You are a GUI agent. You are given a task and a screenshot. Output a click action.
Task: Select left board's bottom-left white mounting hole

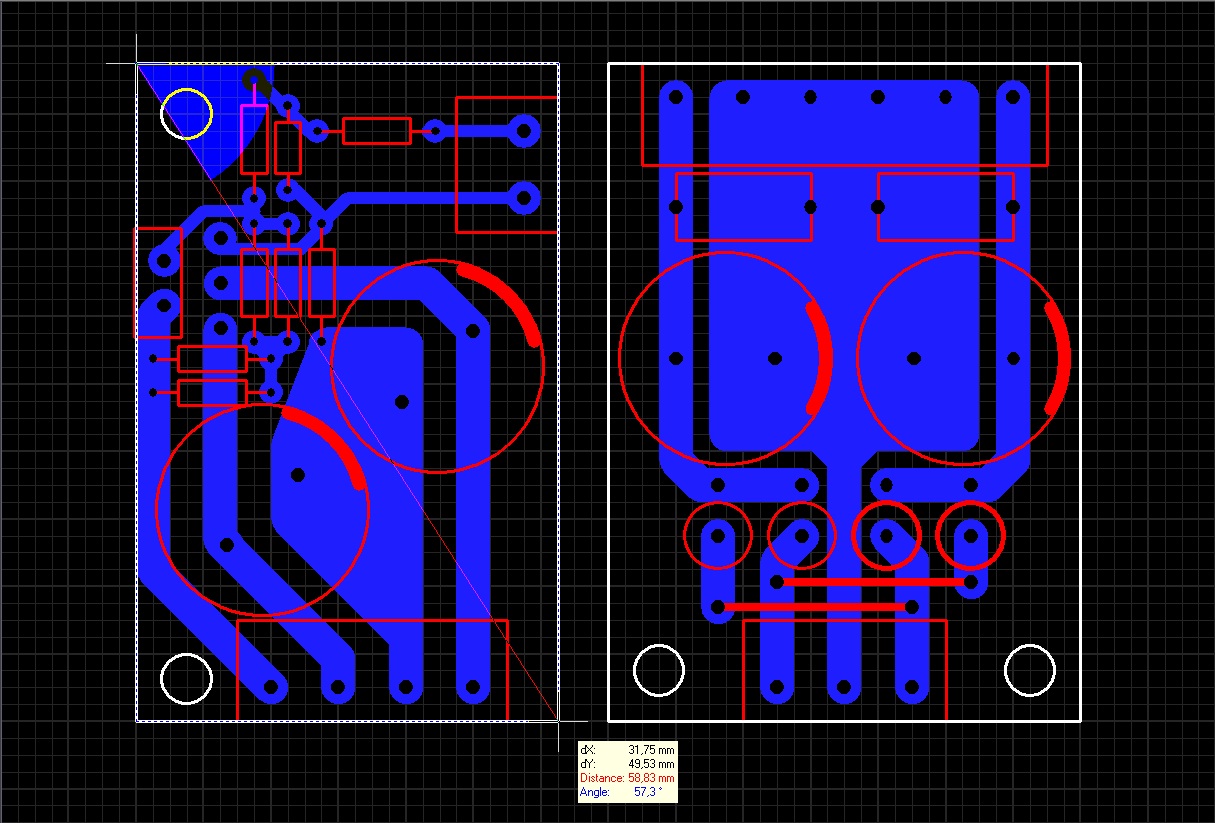pos(186,679)
